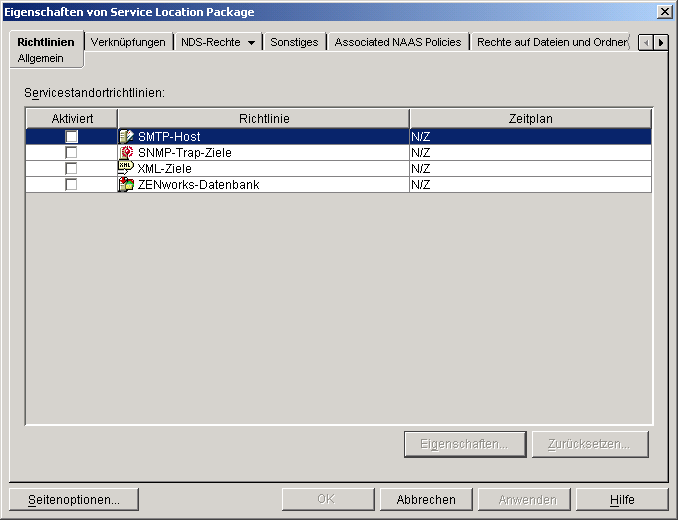The image size is (678, 520).
Task: Open Rechte auf Dateien und Ordner tab
Action: coord(552,42)
